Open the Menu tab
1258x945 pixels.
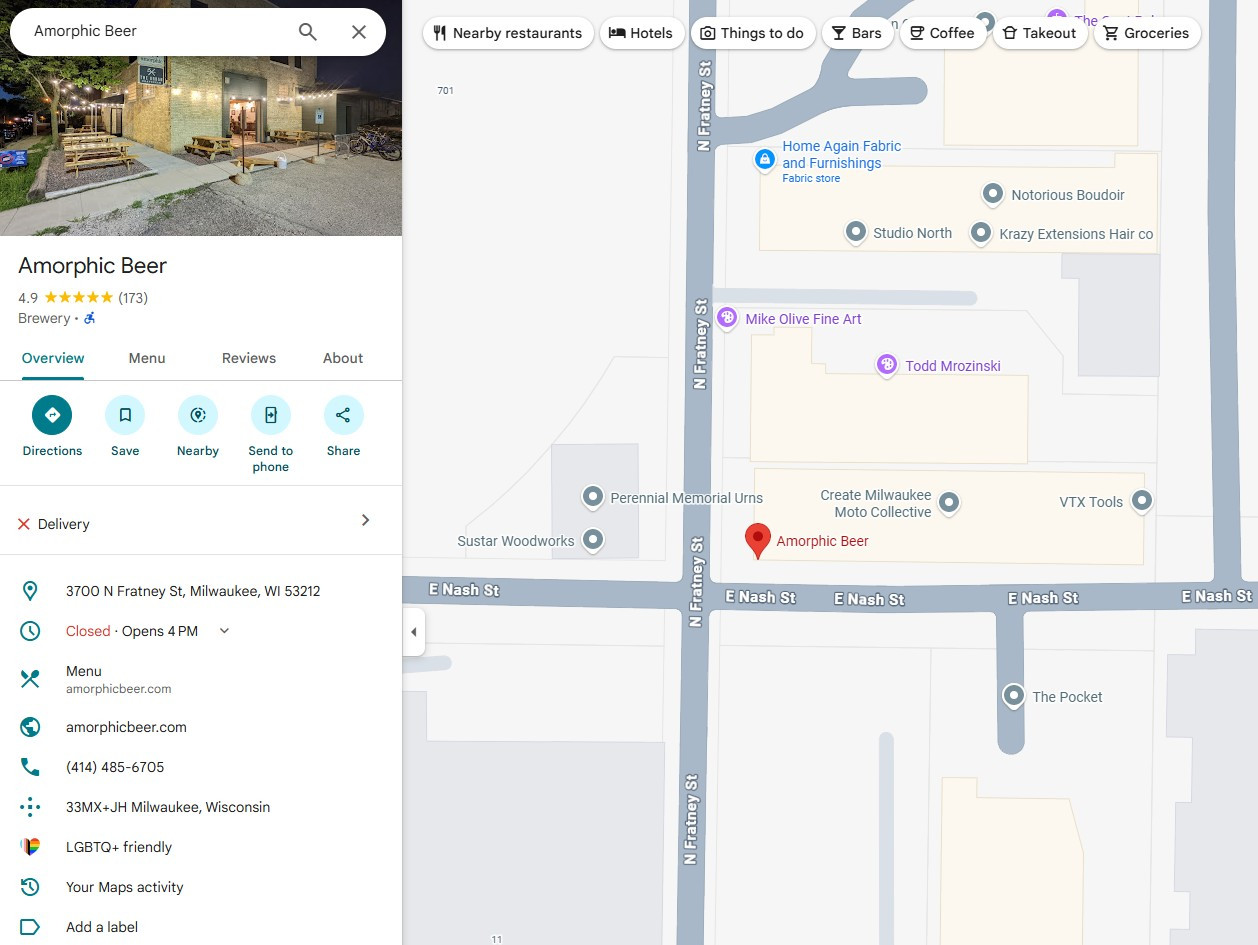pyautogui.click(x=147, y=358)
